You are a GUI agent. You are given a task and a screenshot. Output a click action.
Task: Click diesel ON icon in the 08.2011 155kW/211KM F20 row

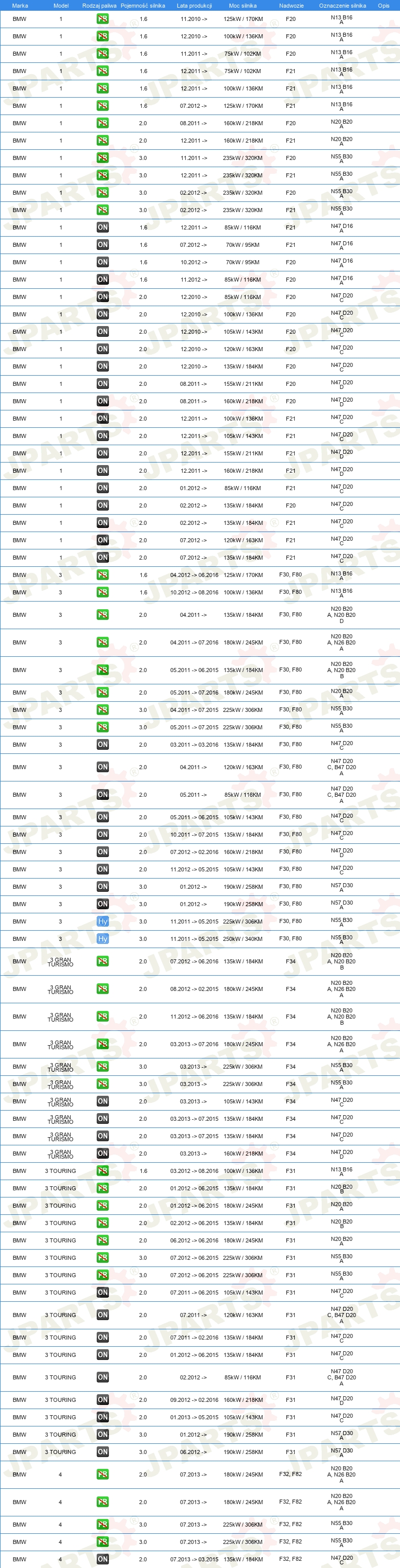click(x=102, y=384)
